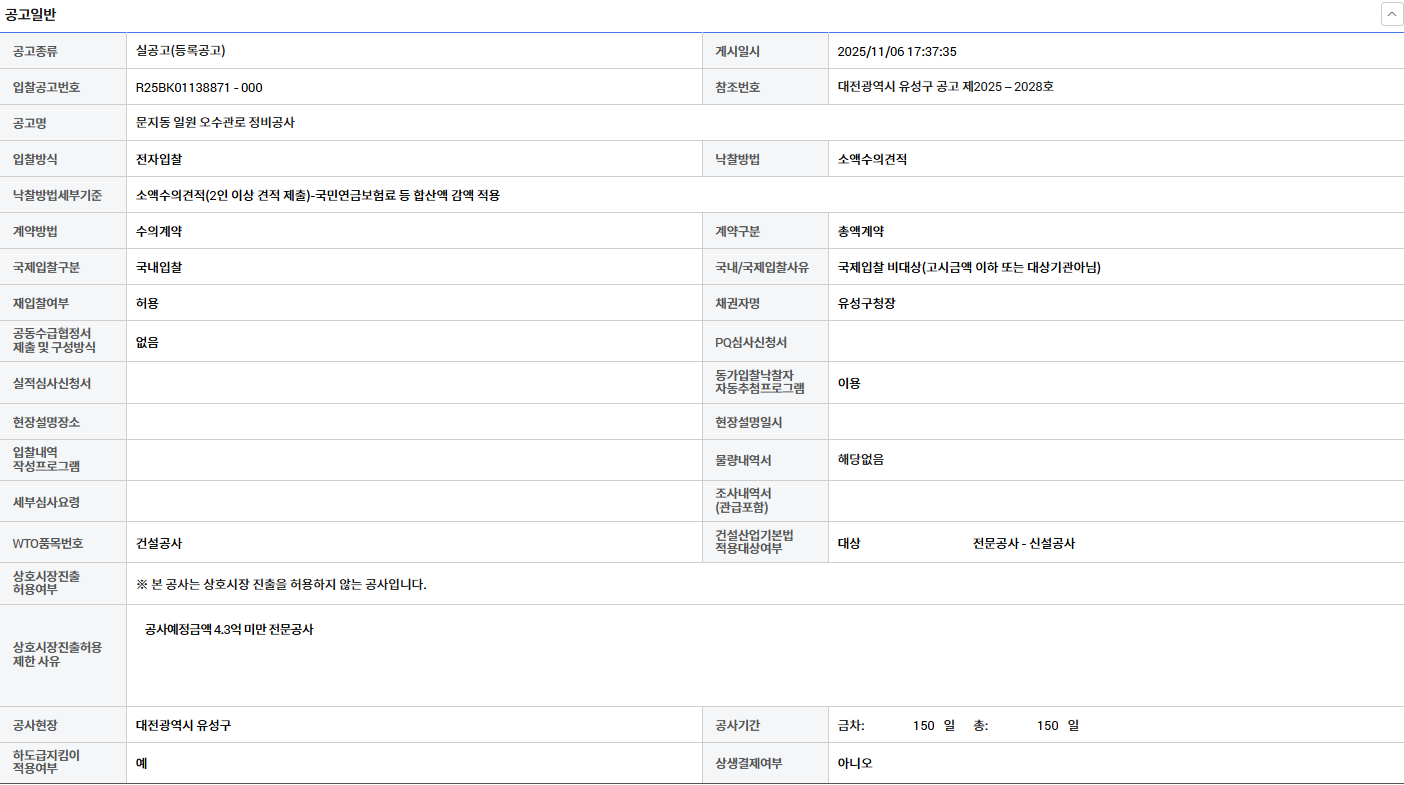Click the bid notice number R25BK01138871 - 000

pyautogui.click(x=199, y=87)
